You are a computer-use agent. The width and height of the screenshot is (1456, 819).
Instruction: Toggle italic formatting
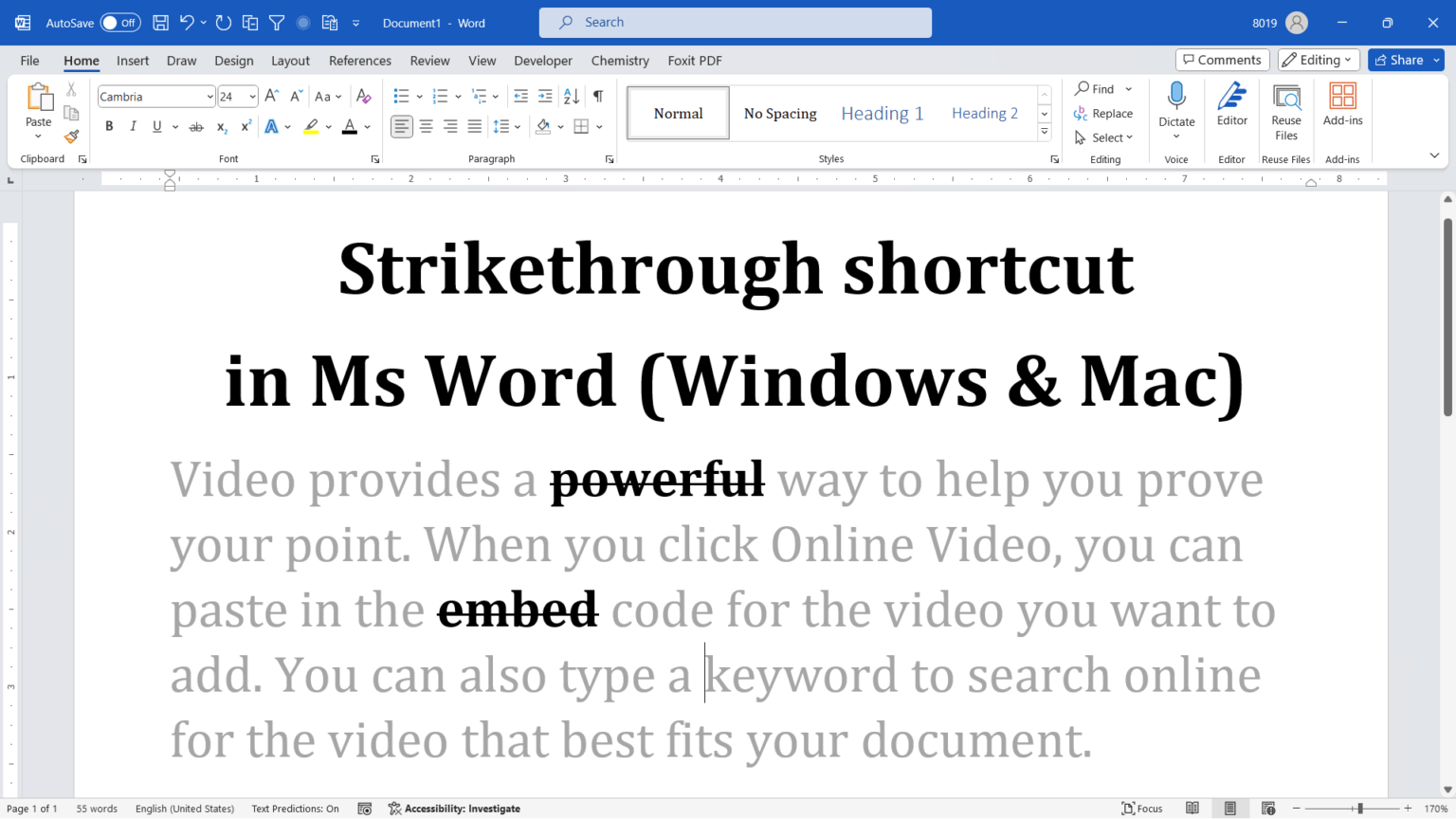pos(133,126)
